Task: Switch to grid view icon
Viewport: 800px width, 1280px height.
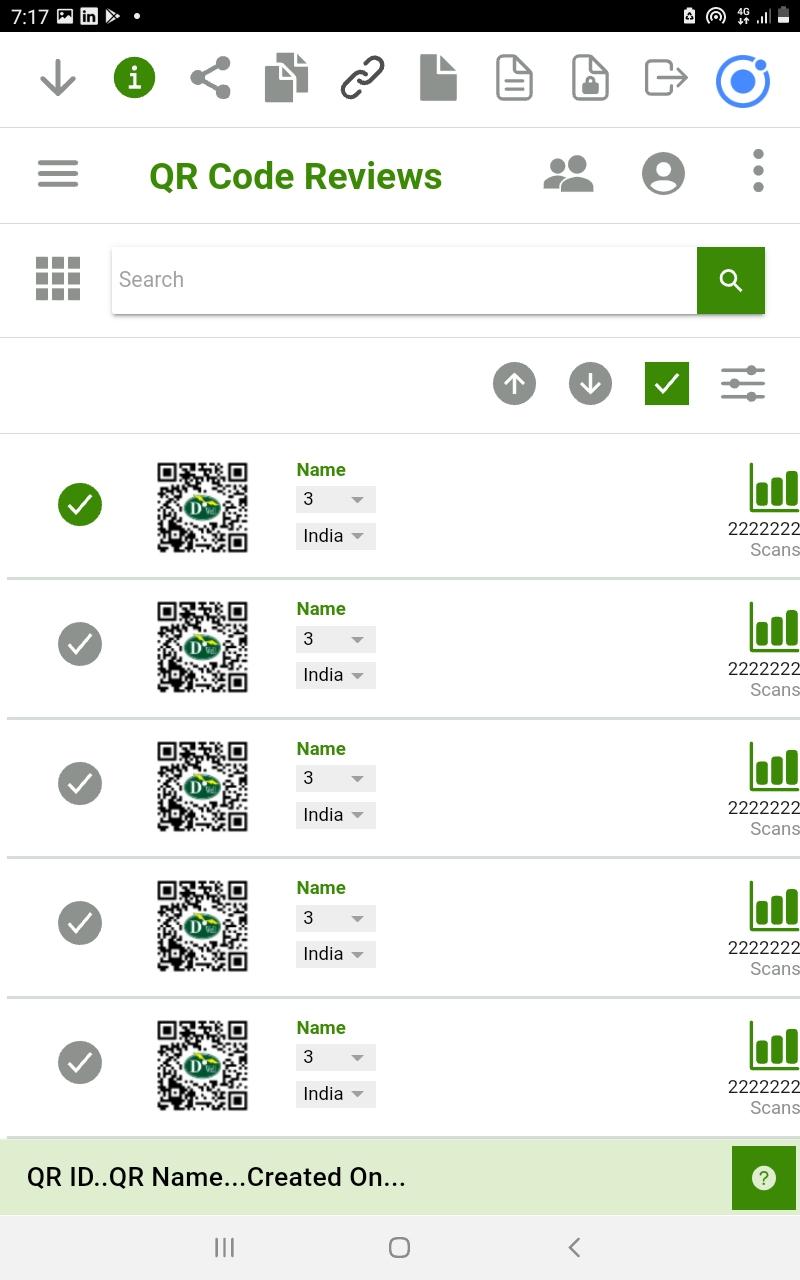Action: coord(58,278)
